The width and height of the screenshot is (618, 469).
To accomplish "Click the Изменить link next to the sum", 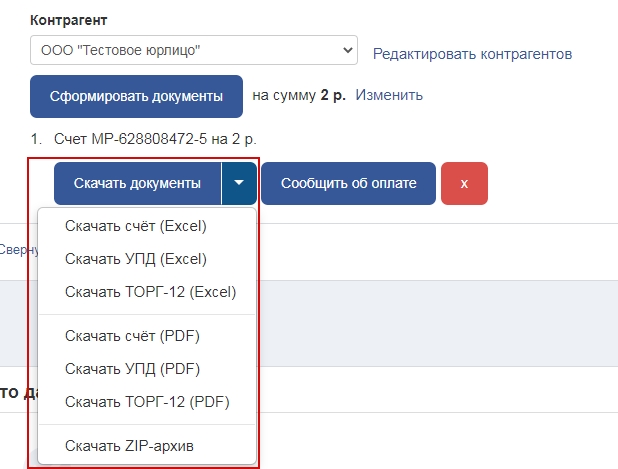I will point(389,95).
